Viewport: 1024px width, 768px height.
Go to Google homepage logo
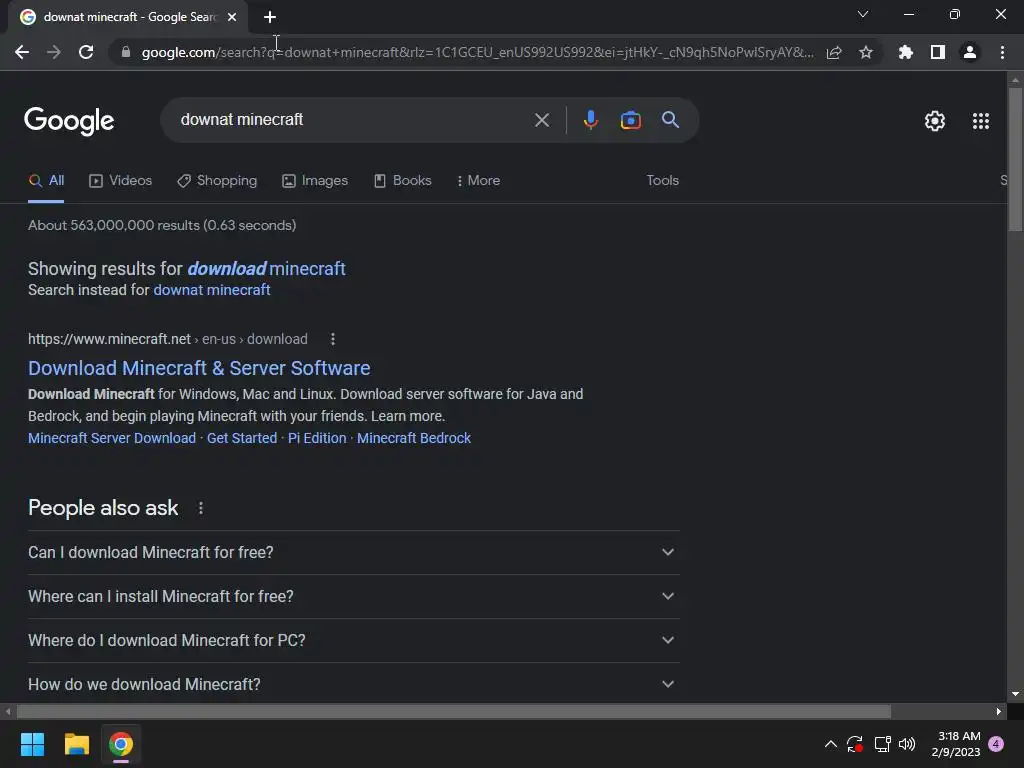click(x=69, y=121)
